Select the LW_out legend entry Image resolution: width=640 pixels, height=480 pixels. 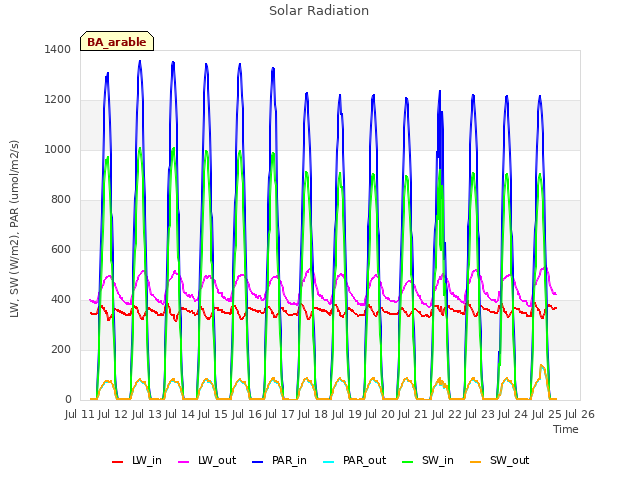click(207, 460)
